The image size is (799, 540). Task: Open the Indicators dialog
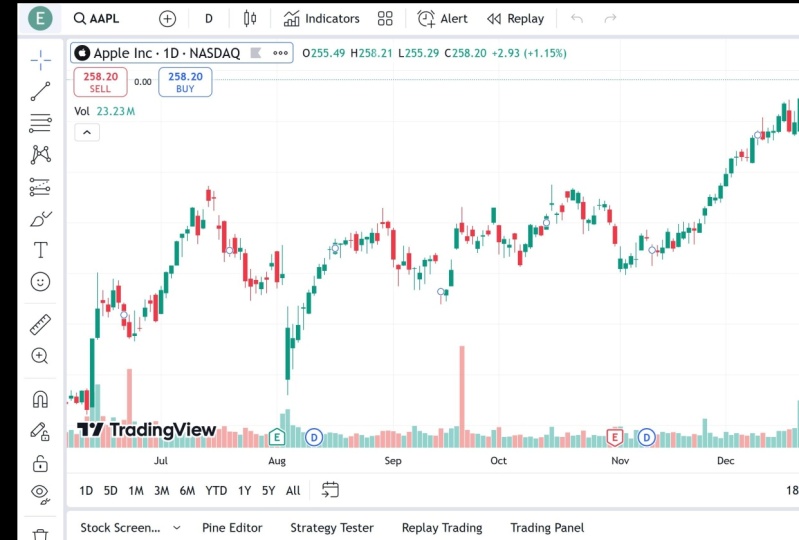(322, 19)
